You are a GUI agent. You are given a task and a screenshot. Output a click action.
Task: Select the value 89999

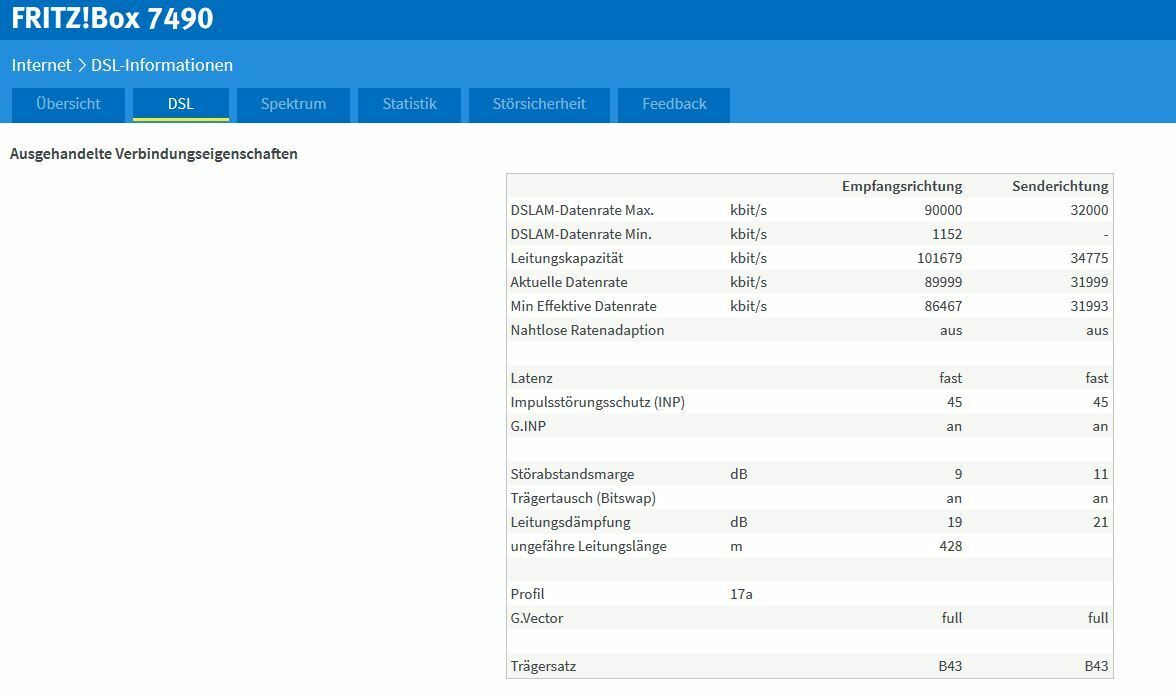(943, 282)
